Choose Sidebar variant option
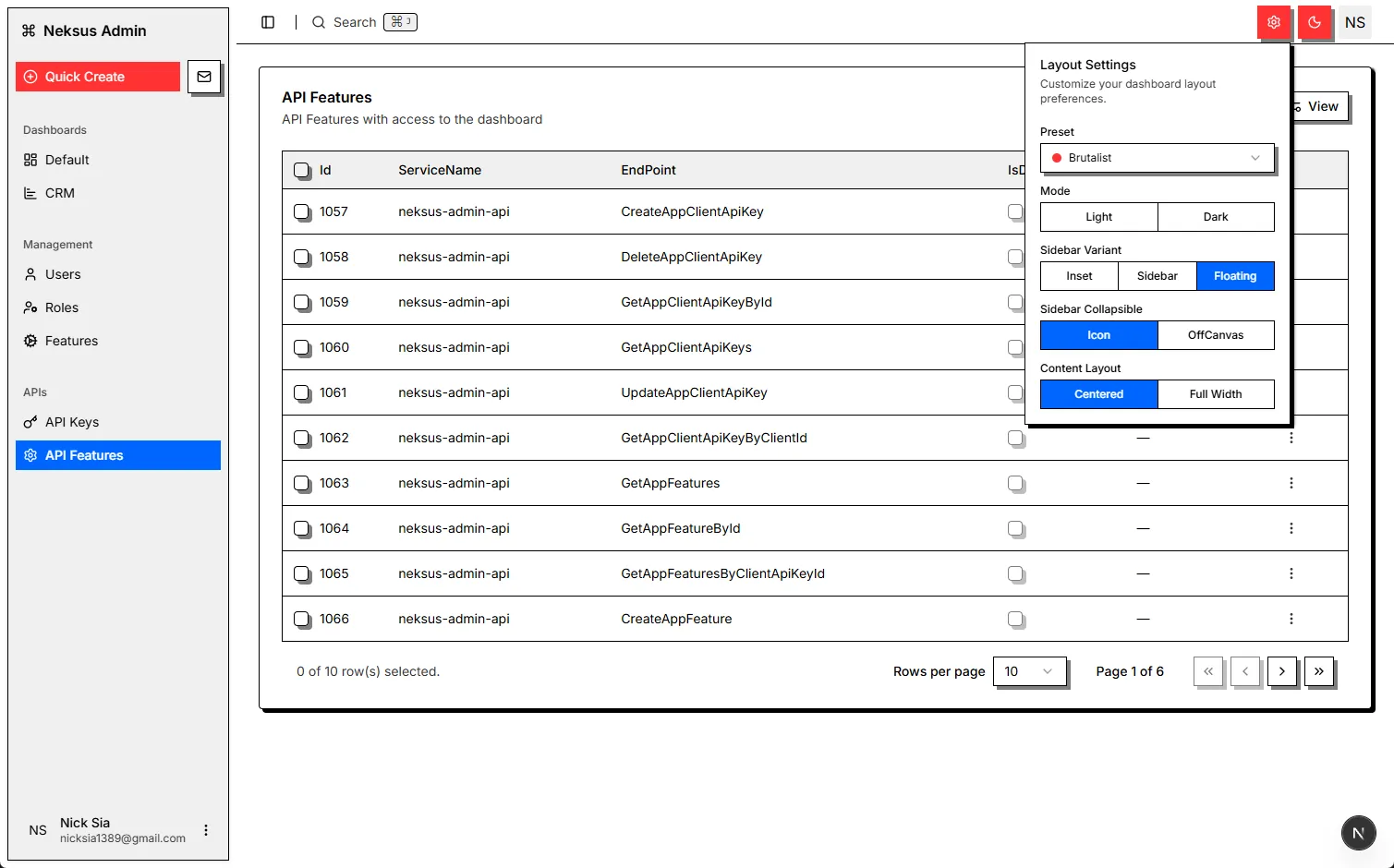This screenshot has width=1394, height=868. [1158, 276]
